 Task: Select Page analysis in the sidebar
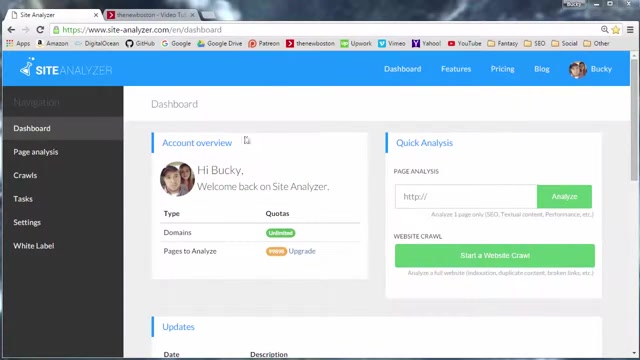[63, 152]
